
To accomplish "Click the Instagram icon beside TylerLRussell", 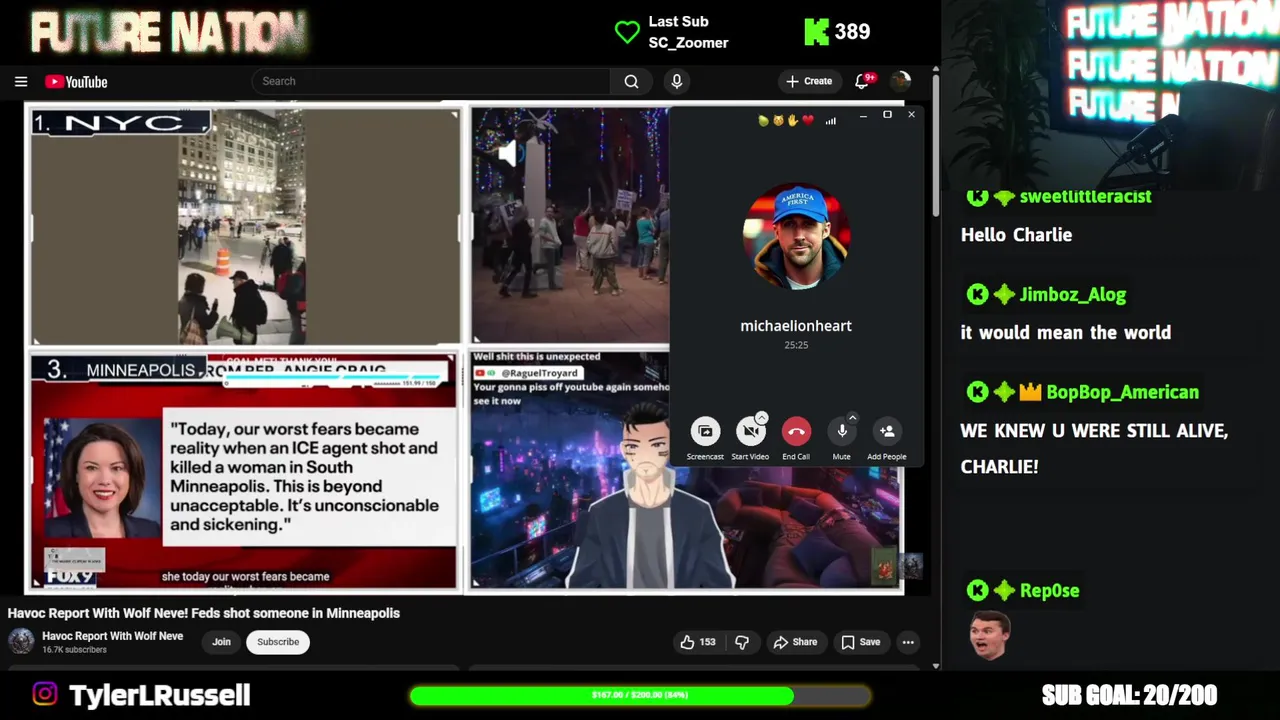I will click(x=45, y=694).
